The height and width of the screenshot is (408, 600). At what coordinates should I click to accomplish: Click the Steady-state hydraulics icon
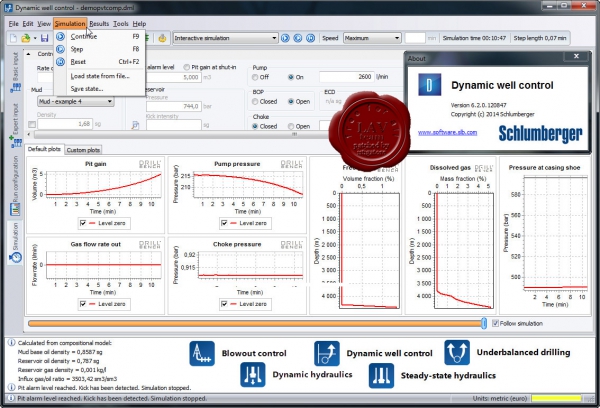point(381,375)
